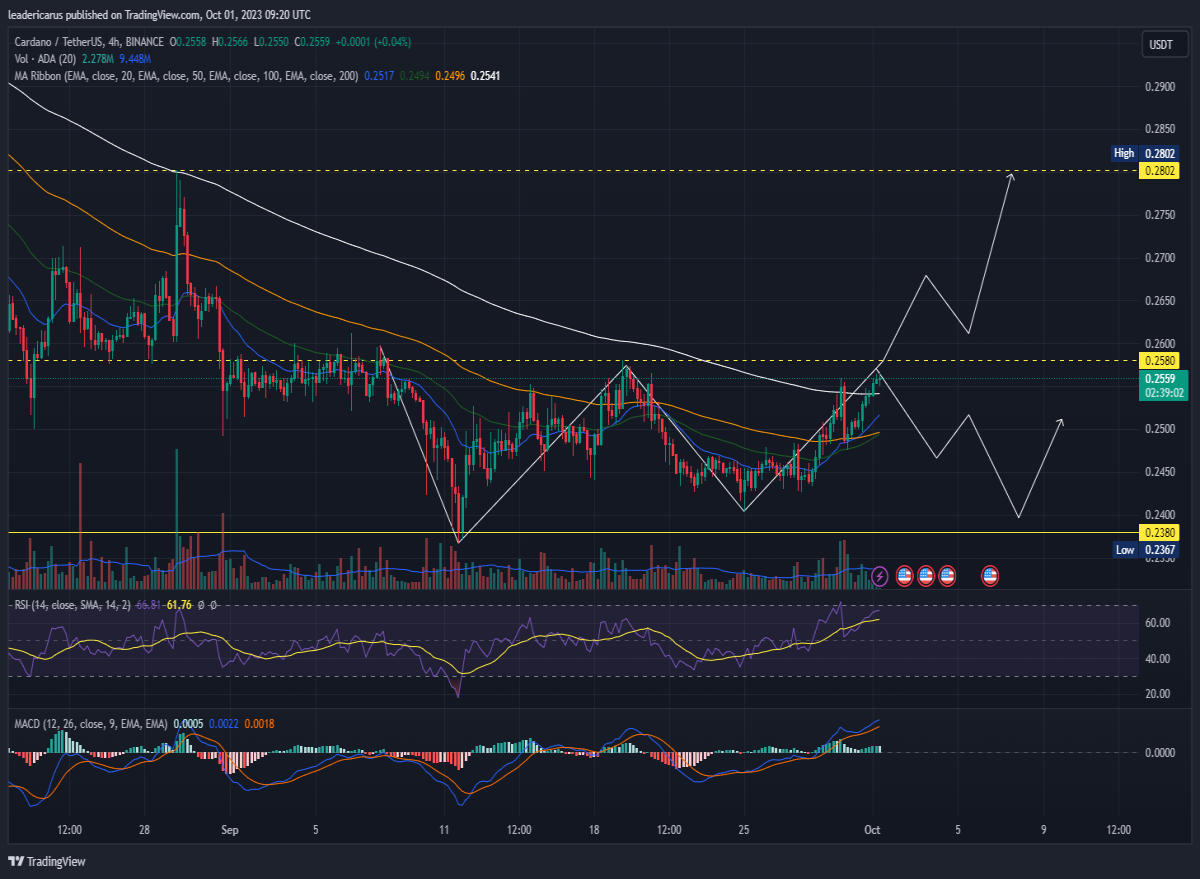
Task: Click the Oct date on time axis
Action: pyautogui.click(x=874, y=830)
